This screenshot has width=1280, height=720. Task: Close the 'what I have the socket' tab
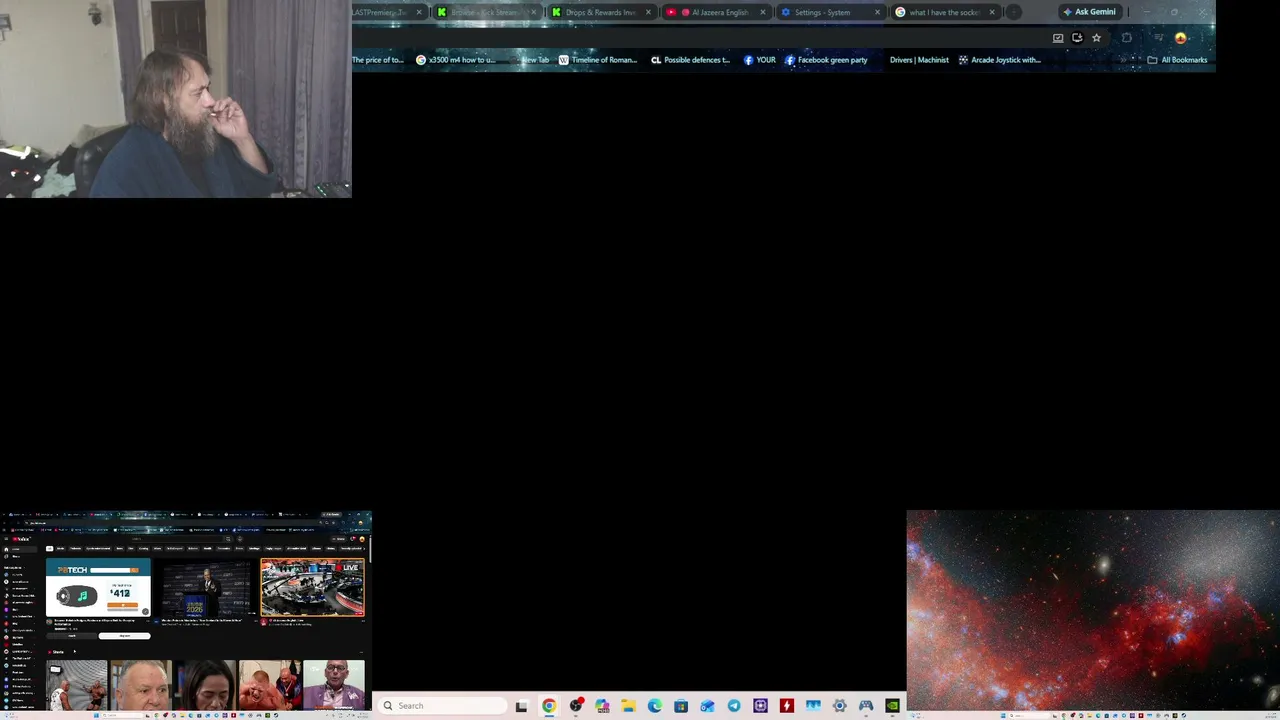[992, 12]
